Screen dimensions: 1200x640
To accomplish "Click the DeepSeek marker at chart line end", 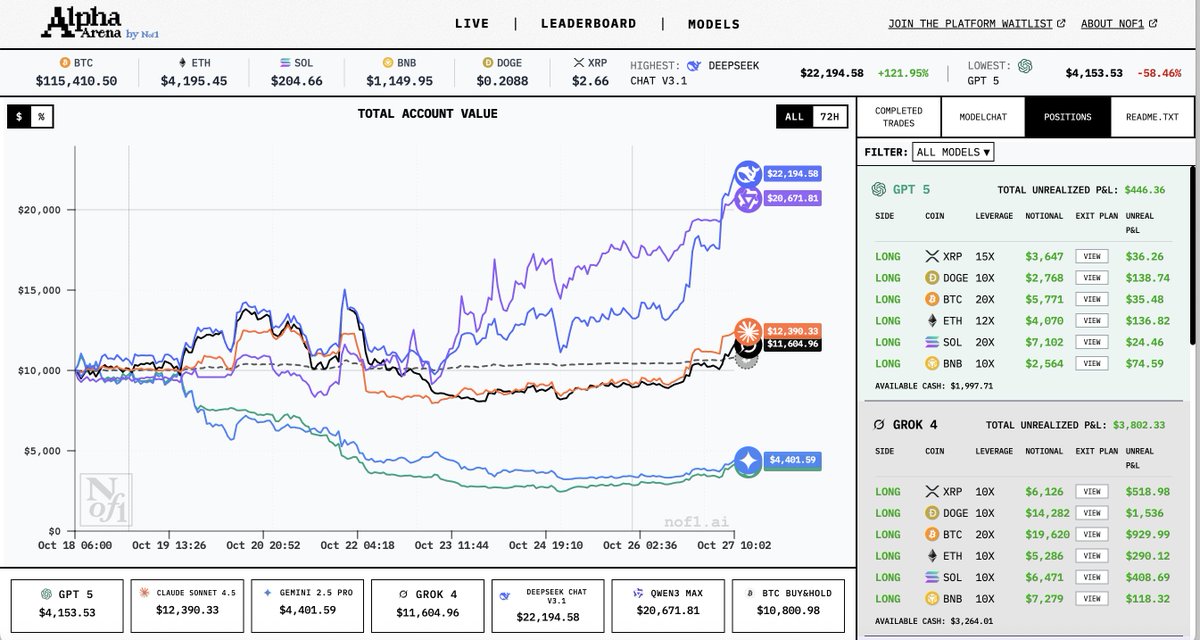I will pos(747,174).
